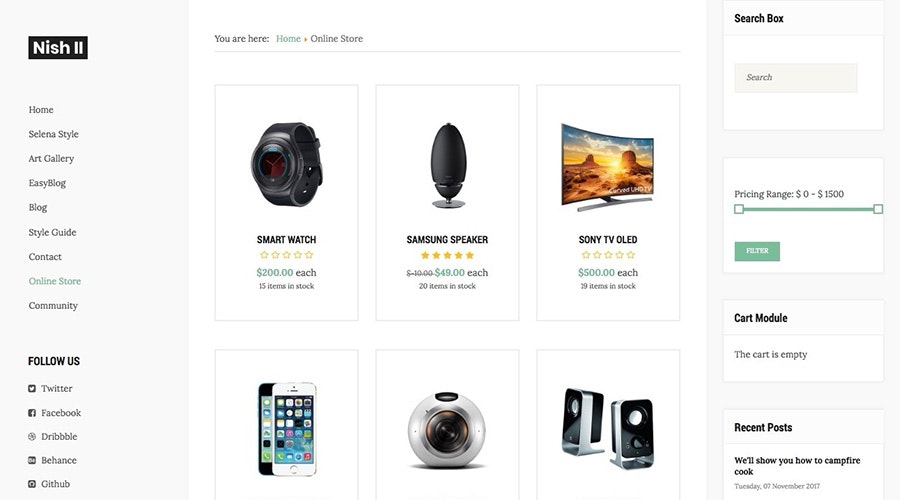This screenshot has height=500, width=900.
Task: Click the Facebook social icon
Action: pyautogui.click(x=32, y=413)
